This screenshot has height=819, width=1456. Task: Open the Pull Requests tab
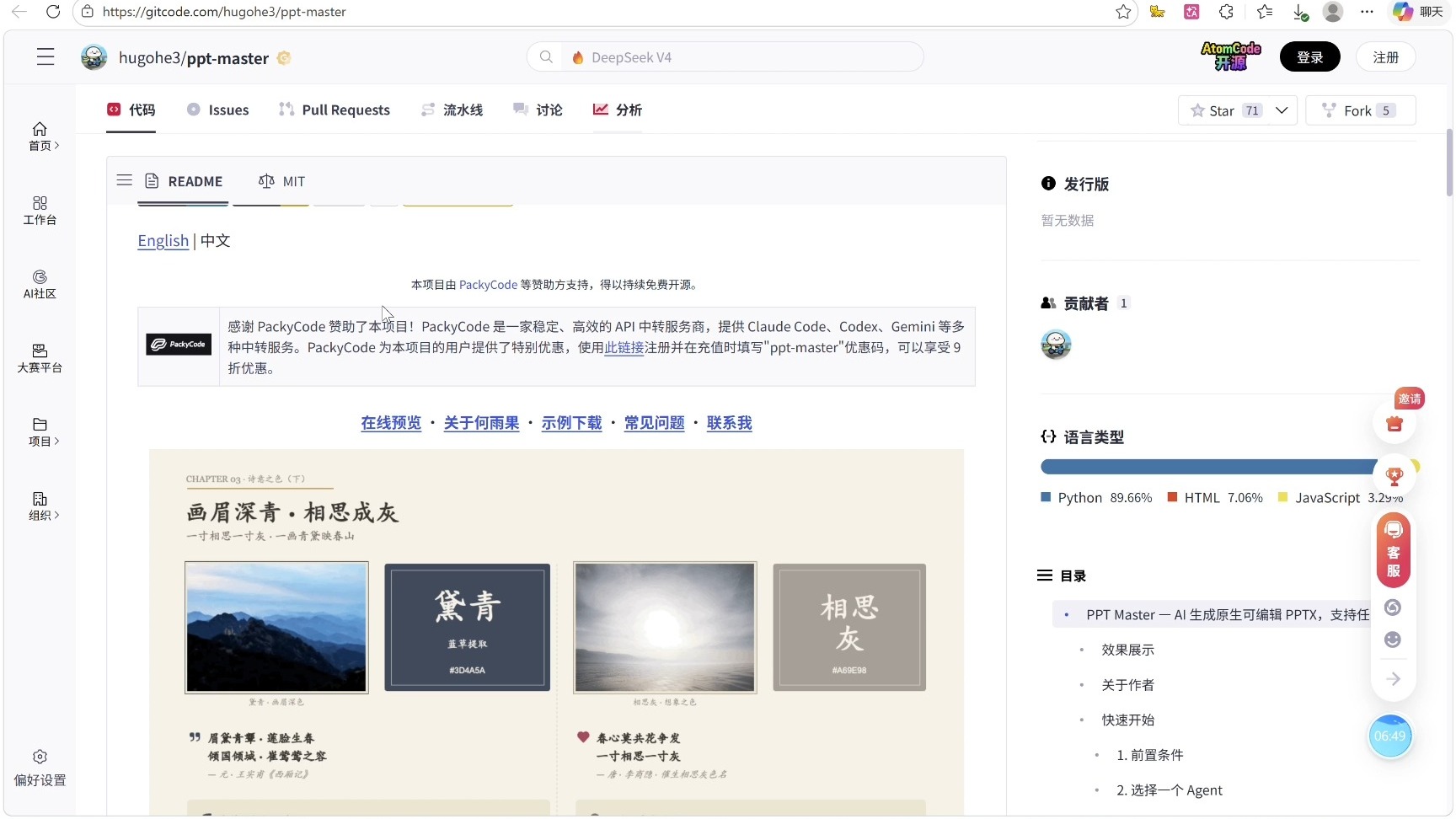(335, 110)
